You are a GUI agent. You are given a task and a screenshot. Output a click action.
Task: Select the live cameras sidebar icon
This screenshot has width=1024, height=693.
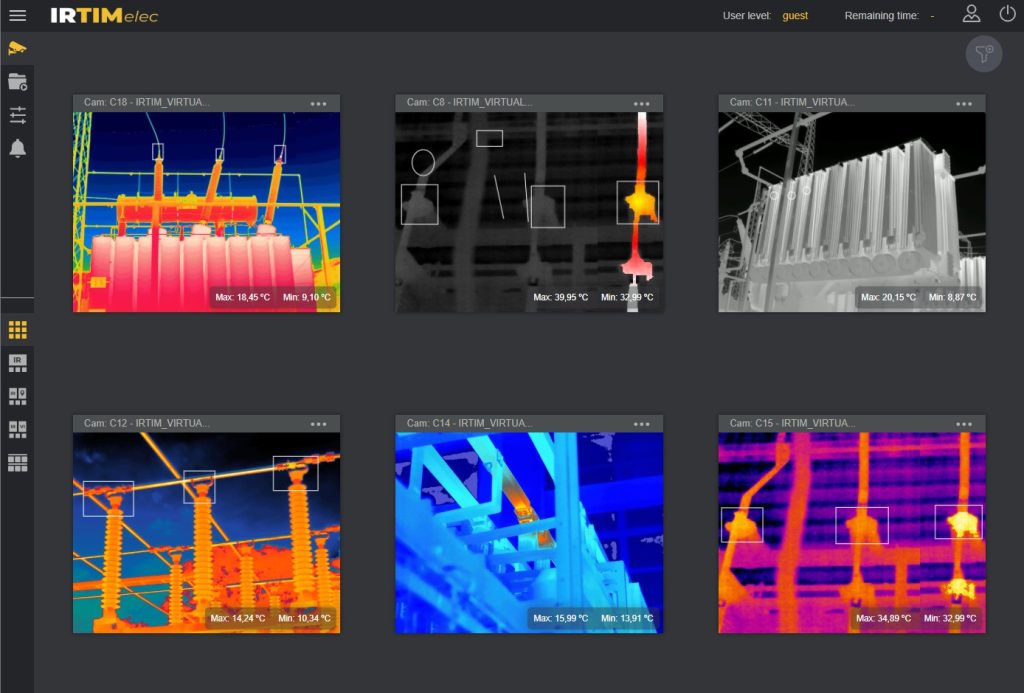click(x=17, y=48)
